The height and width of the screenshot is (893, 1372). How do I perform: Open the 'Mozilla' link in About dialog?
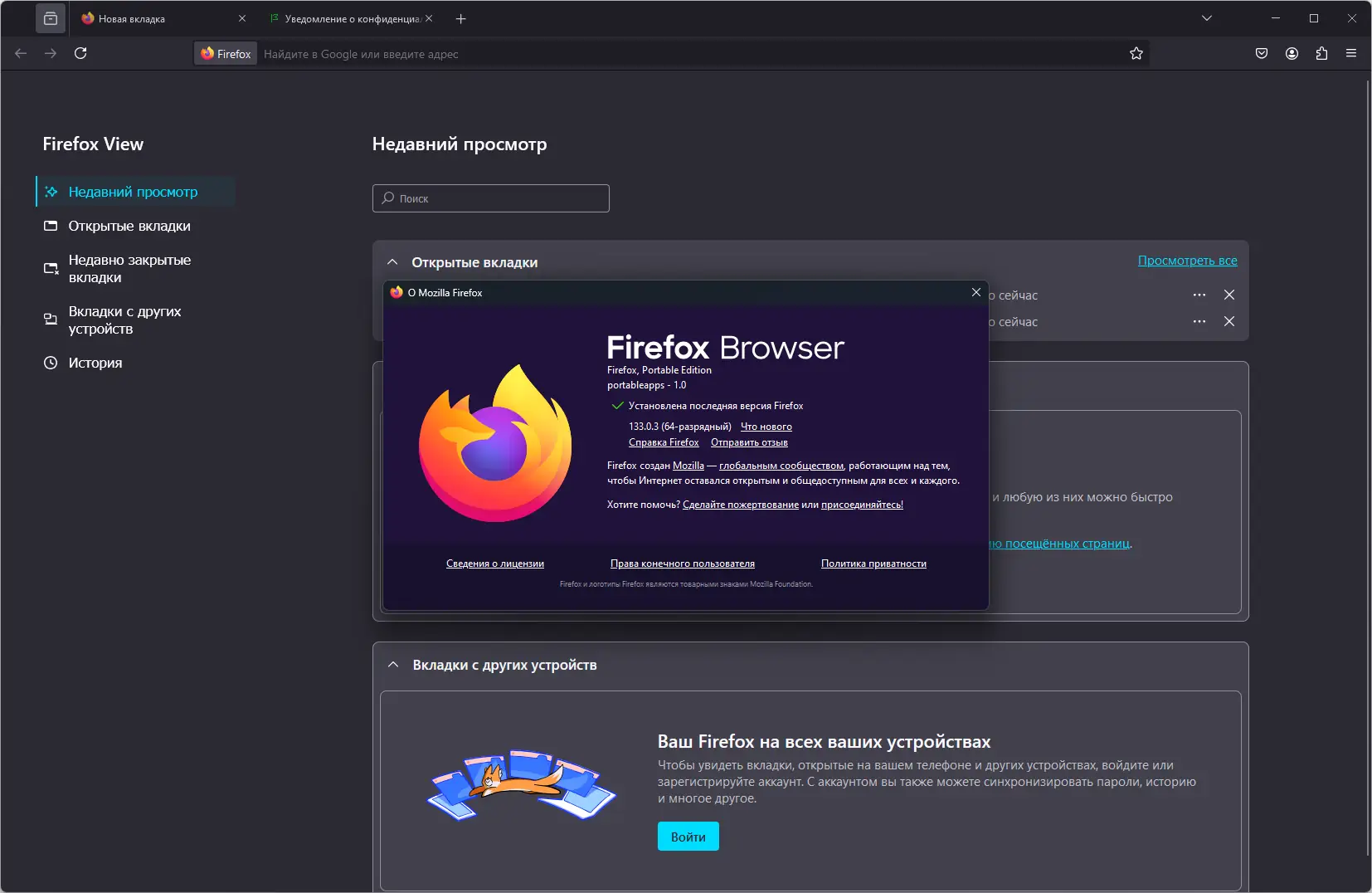click(x=688, y=466)
